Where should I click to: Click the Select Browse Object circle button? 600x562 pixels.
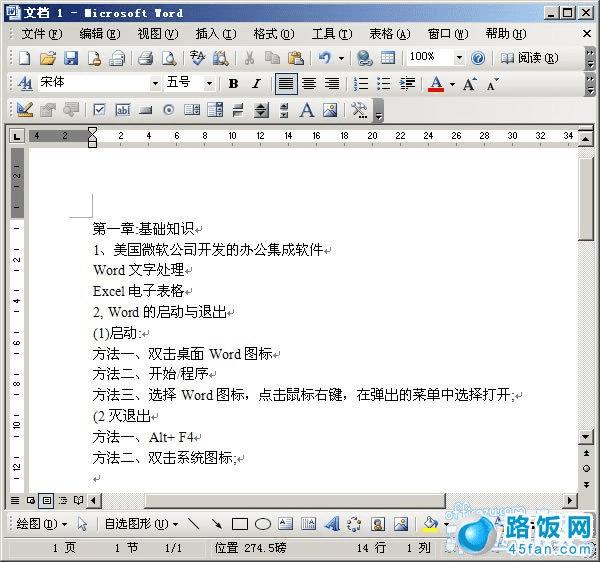(586, 469)
